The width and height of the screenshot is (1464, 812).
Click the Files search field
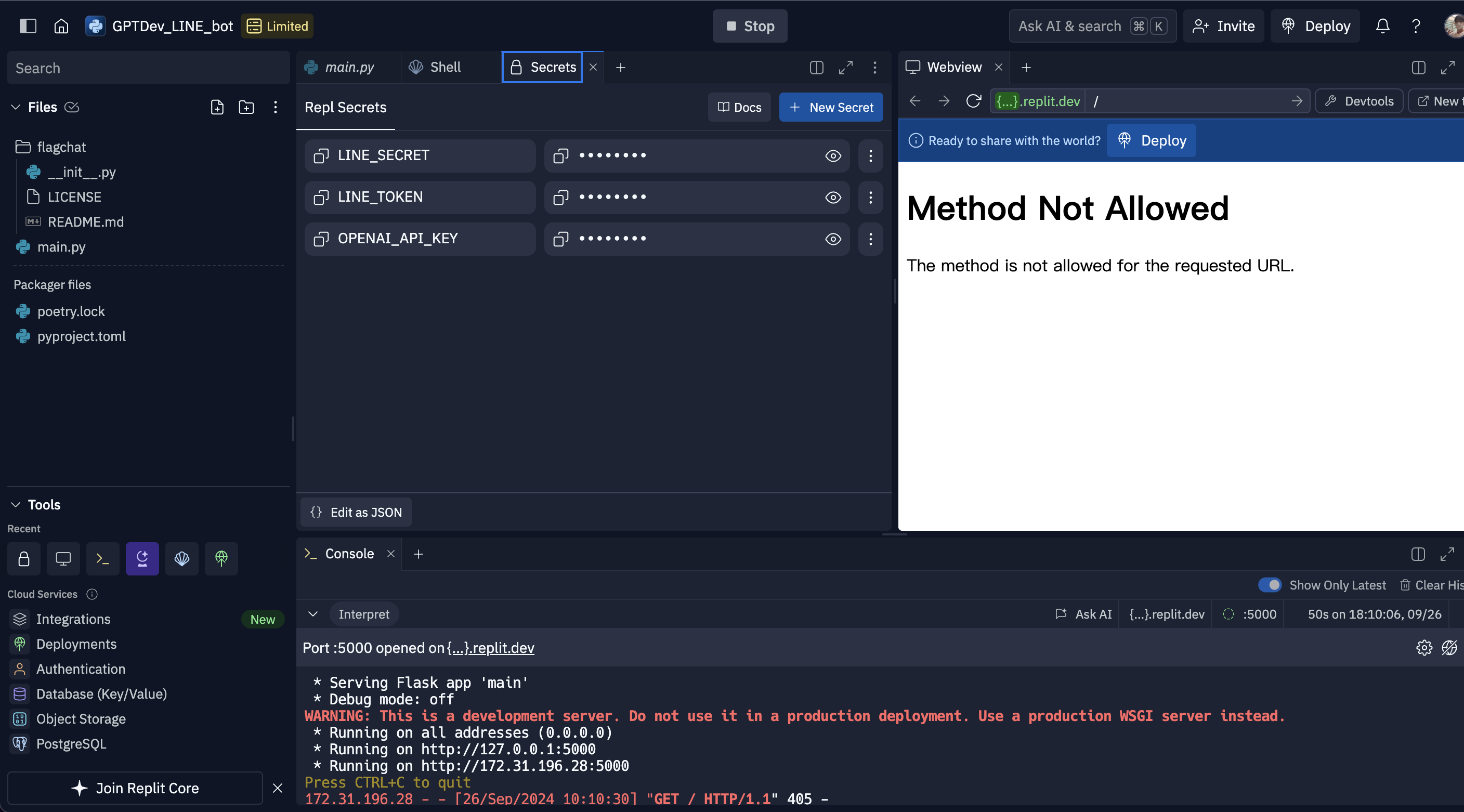coord(148,68)
